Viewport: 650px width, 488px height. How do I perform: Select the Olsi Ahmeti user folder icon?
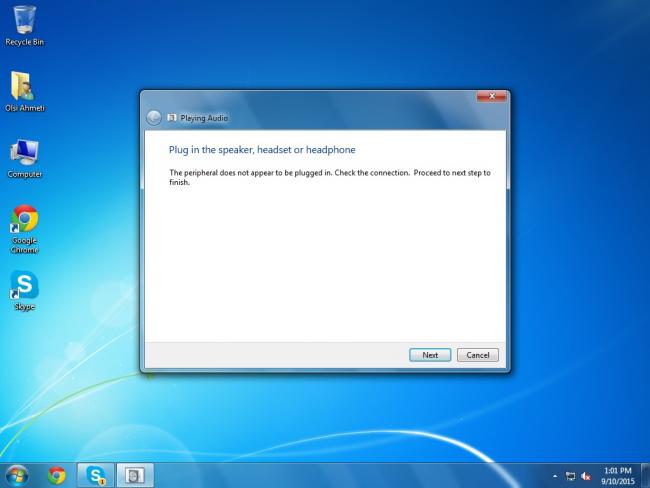point(24,92)
